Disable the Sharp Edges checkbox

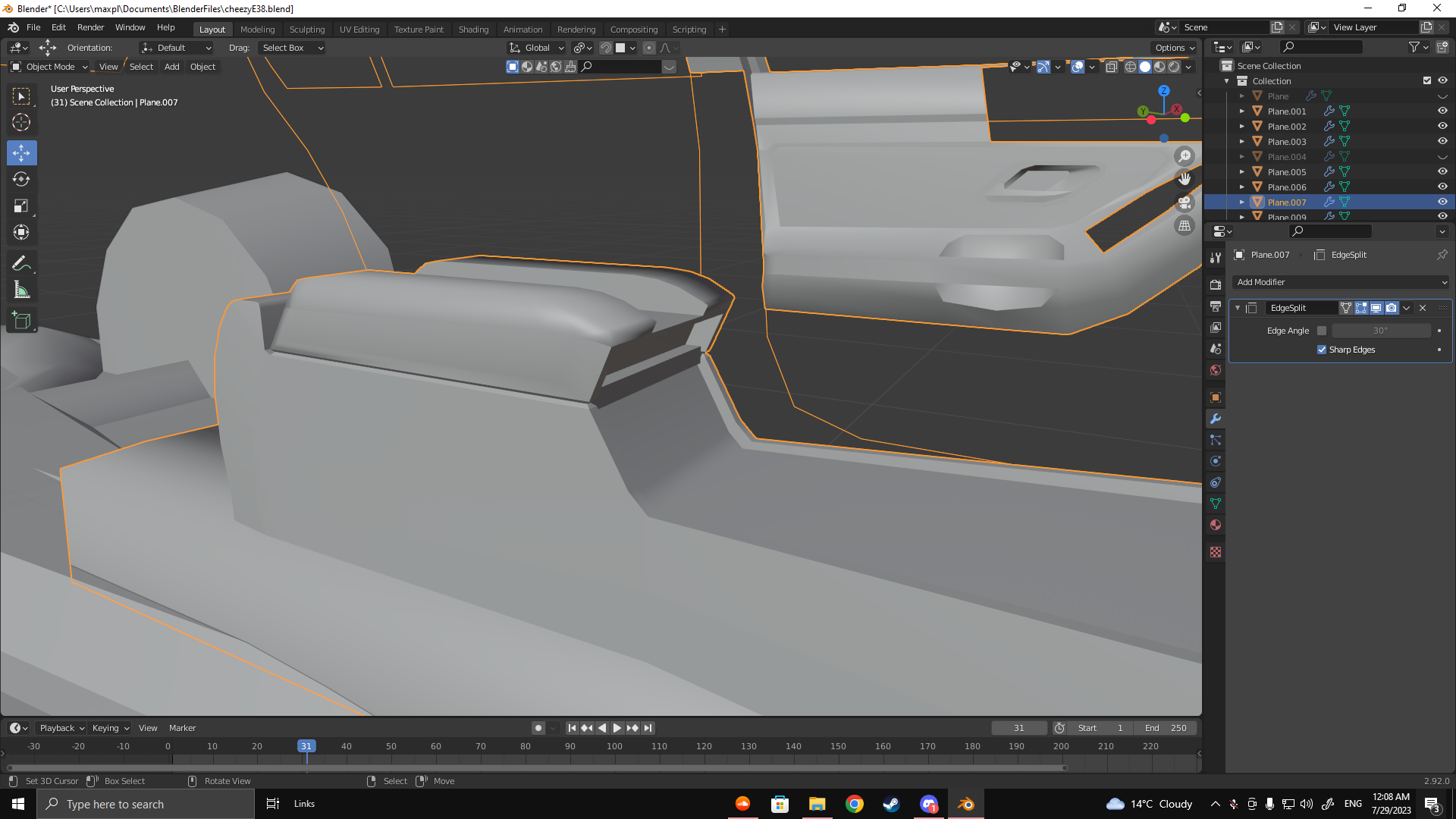[x=1322, y=350]
